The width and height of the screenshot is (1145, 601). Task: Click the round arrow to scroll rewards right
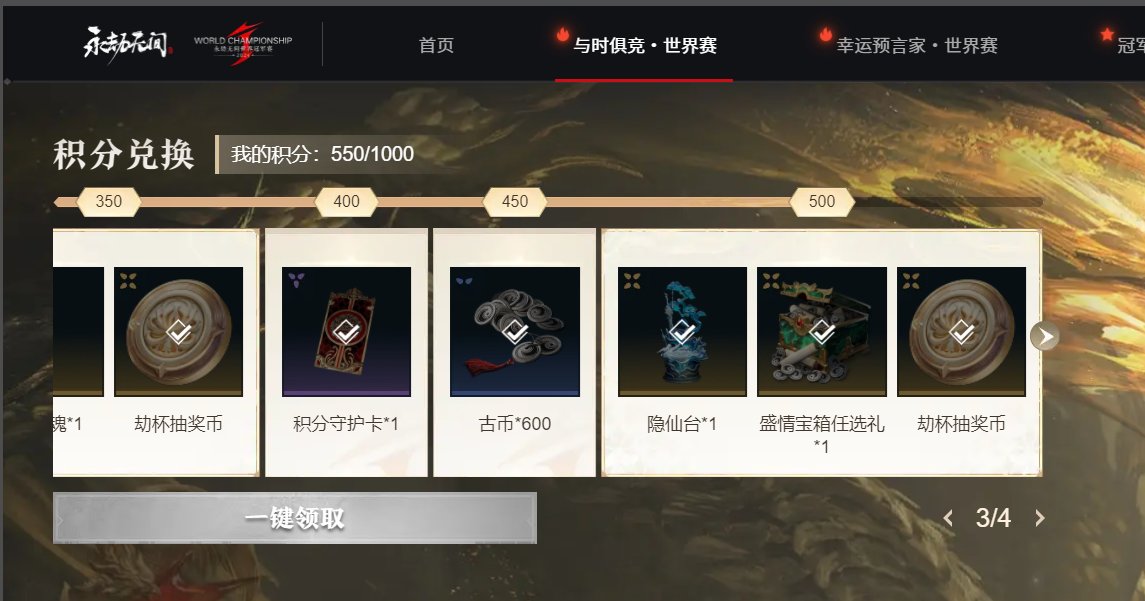coord(1045,336)
